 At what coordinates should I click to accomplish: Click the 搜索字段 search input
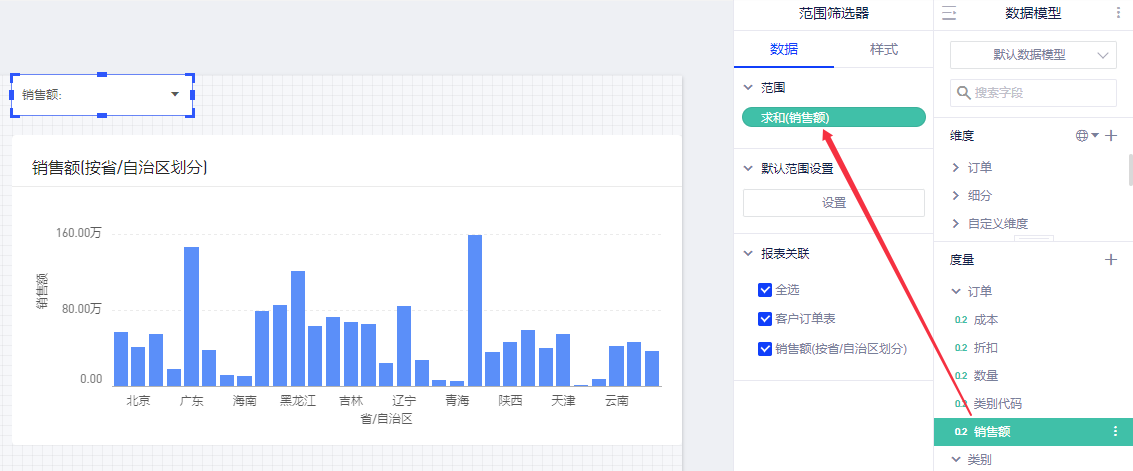coord(1040,93)
